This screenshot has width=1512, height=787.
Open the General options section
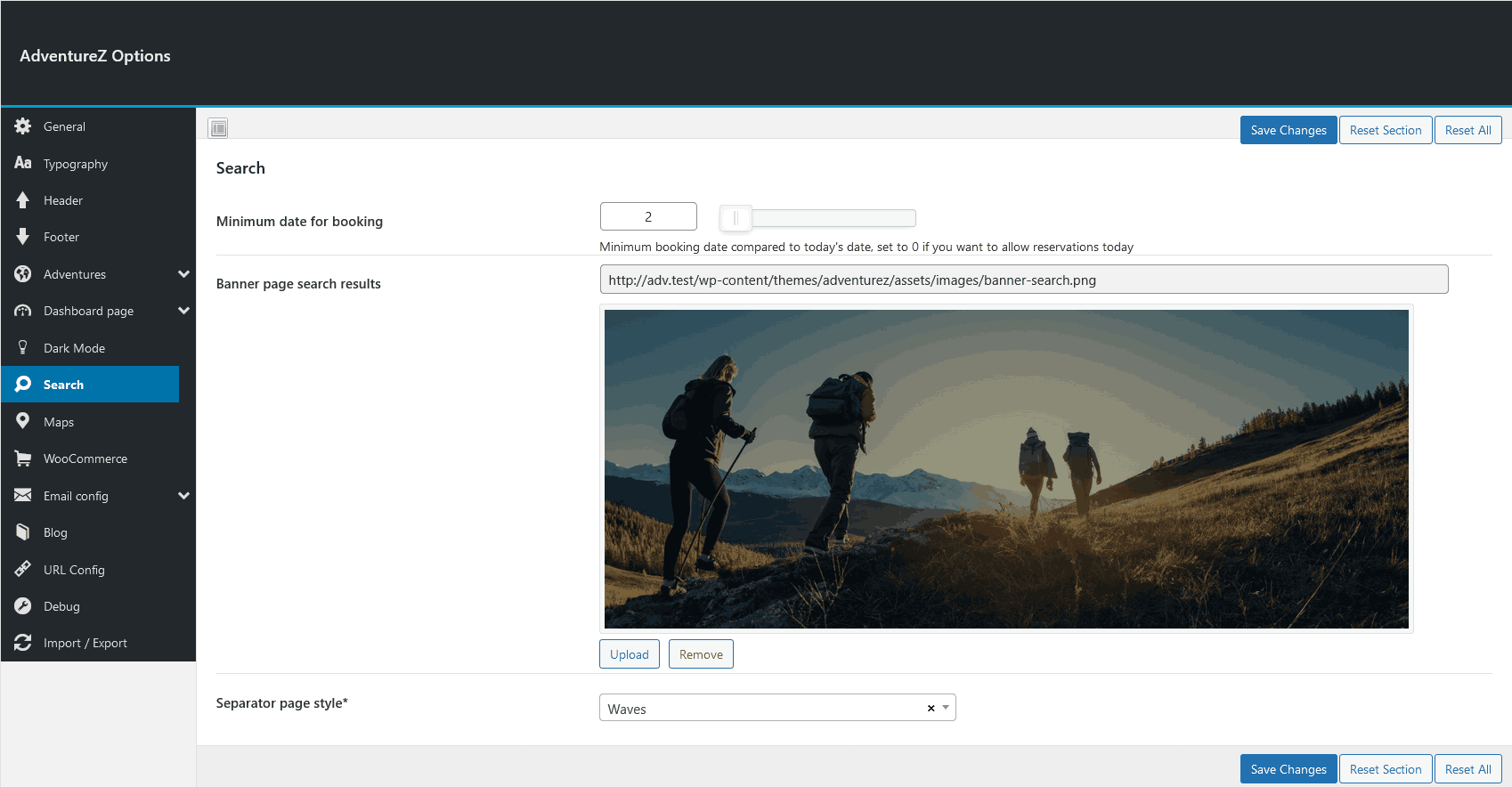[x=98, y=126]
